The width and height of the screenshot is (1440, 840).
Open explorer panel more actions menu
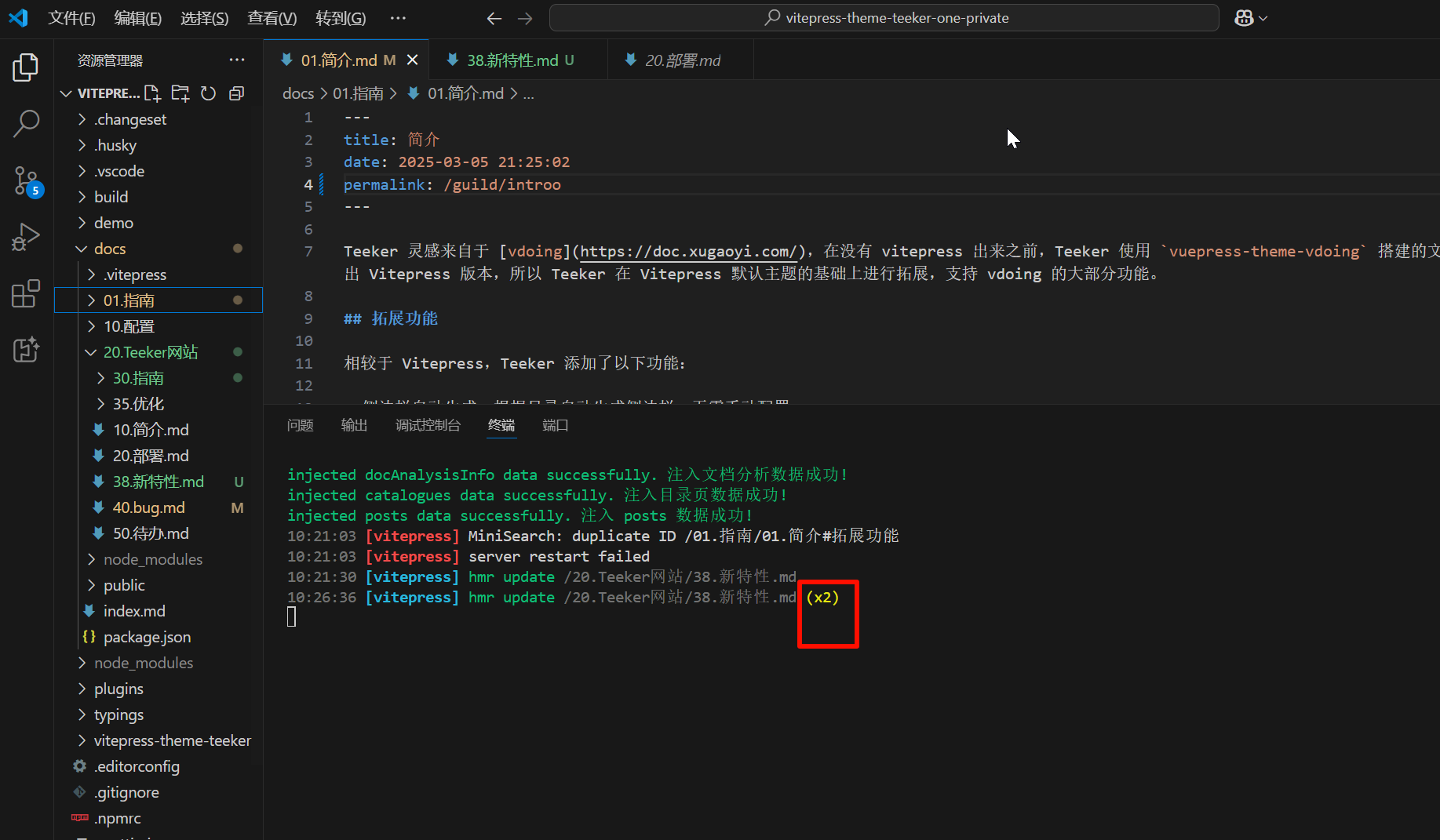[237, 60]
